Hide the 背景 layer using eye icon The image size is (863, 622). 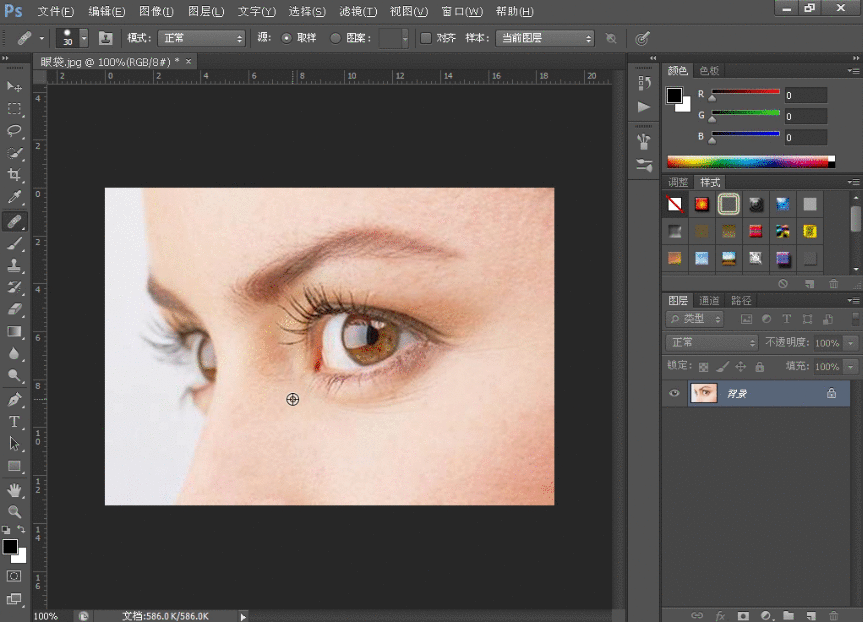(x=674, y=394)
